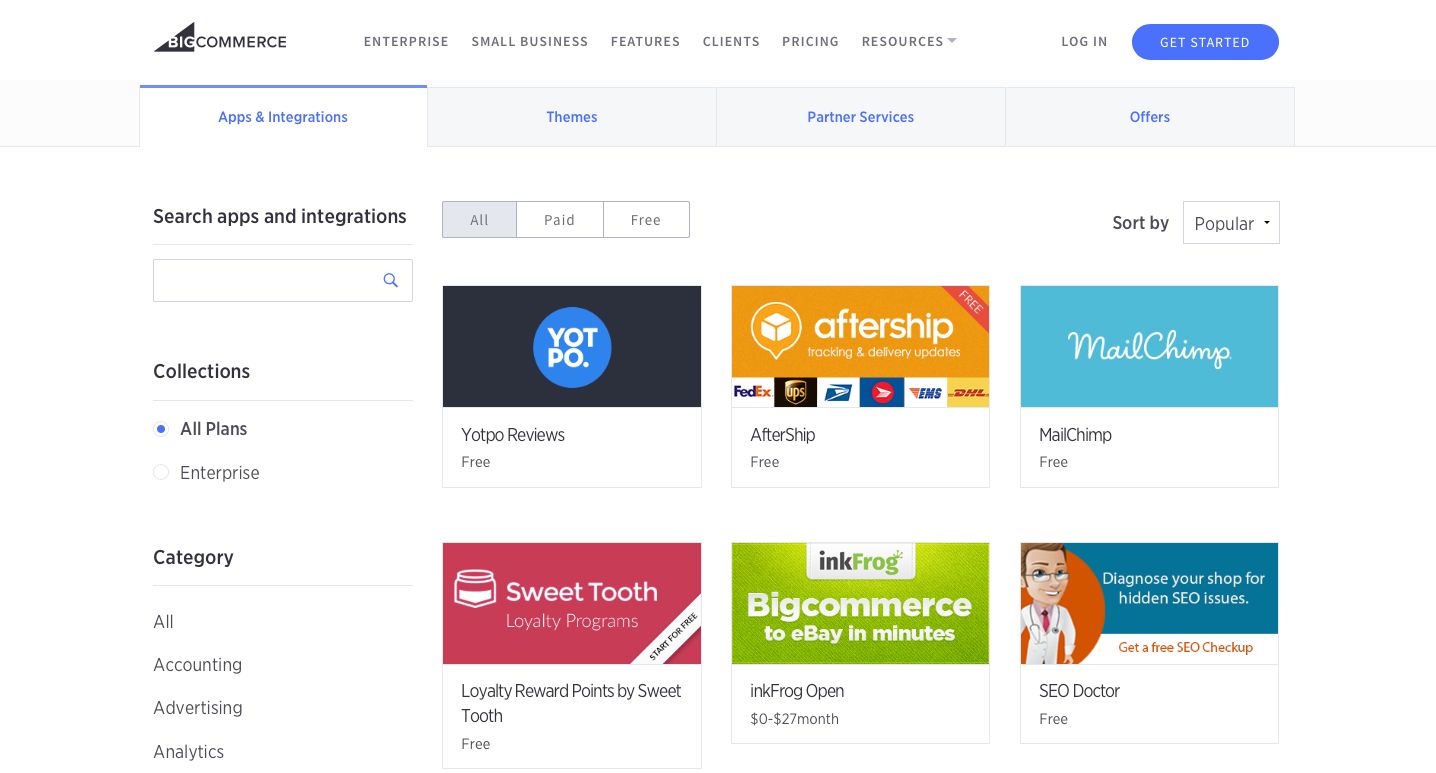The image size is (1436, 773).
Task: Open Sweet Tooth Loyalty Programs banner
Action: click(x=571, y=603)
